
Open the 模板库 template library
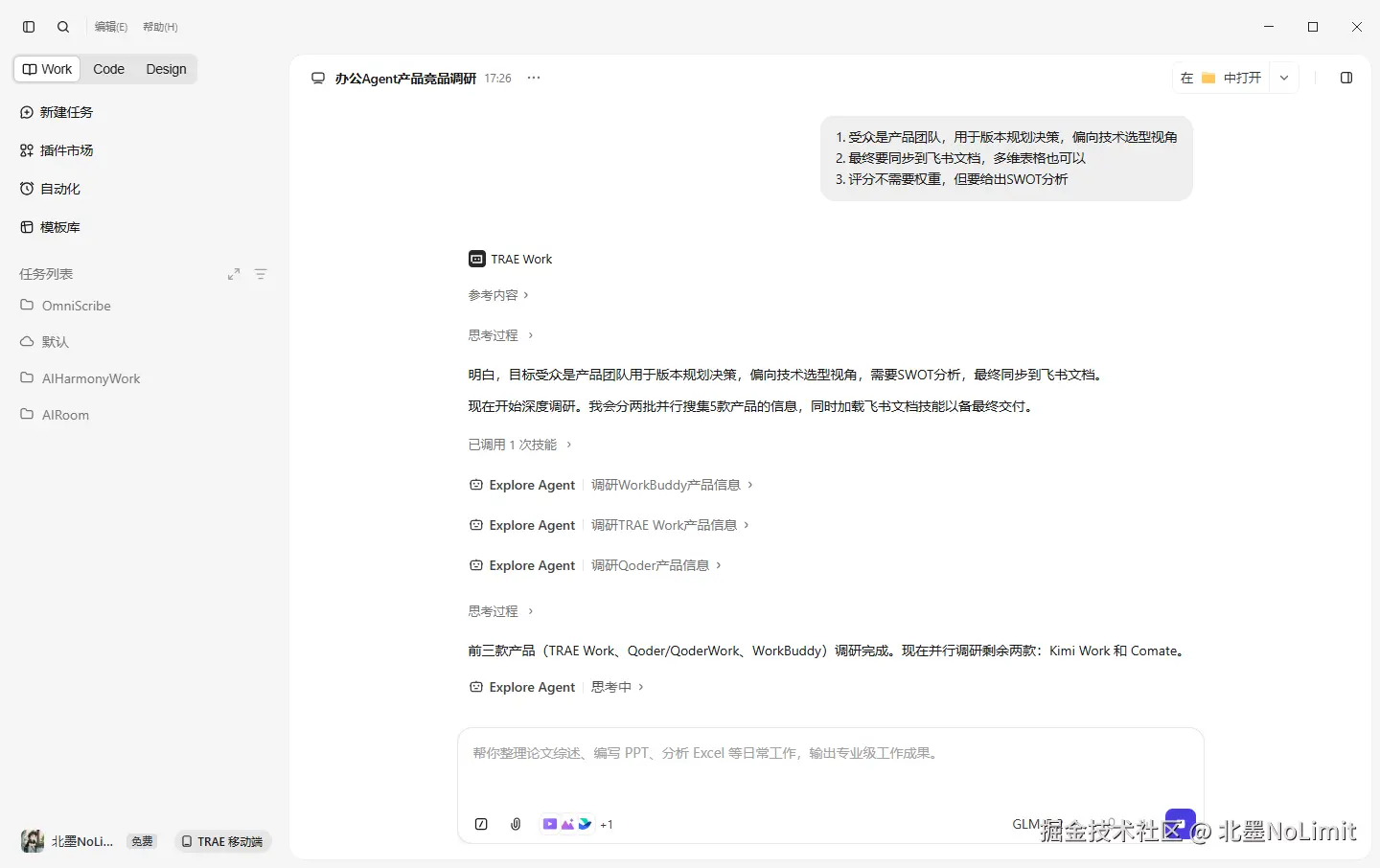50,227
